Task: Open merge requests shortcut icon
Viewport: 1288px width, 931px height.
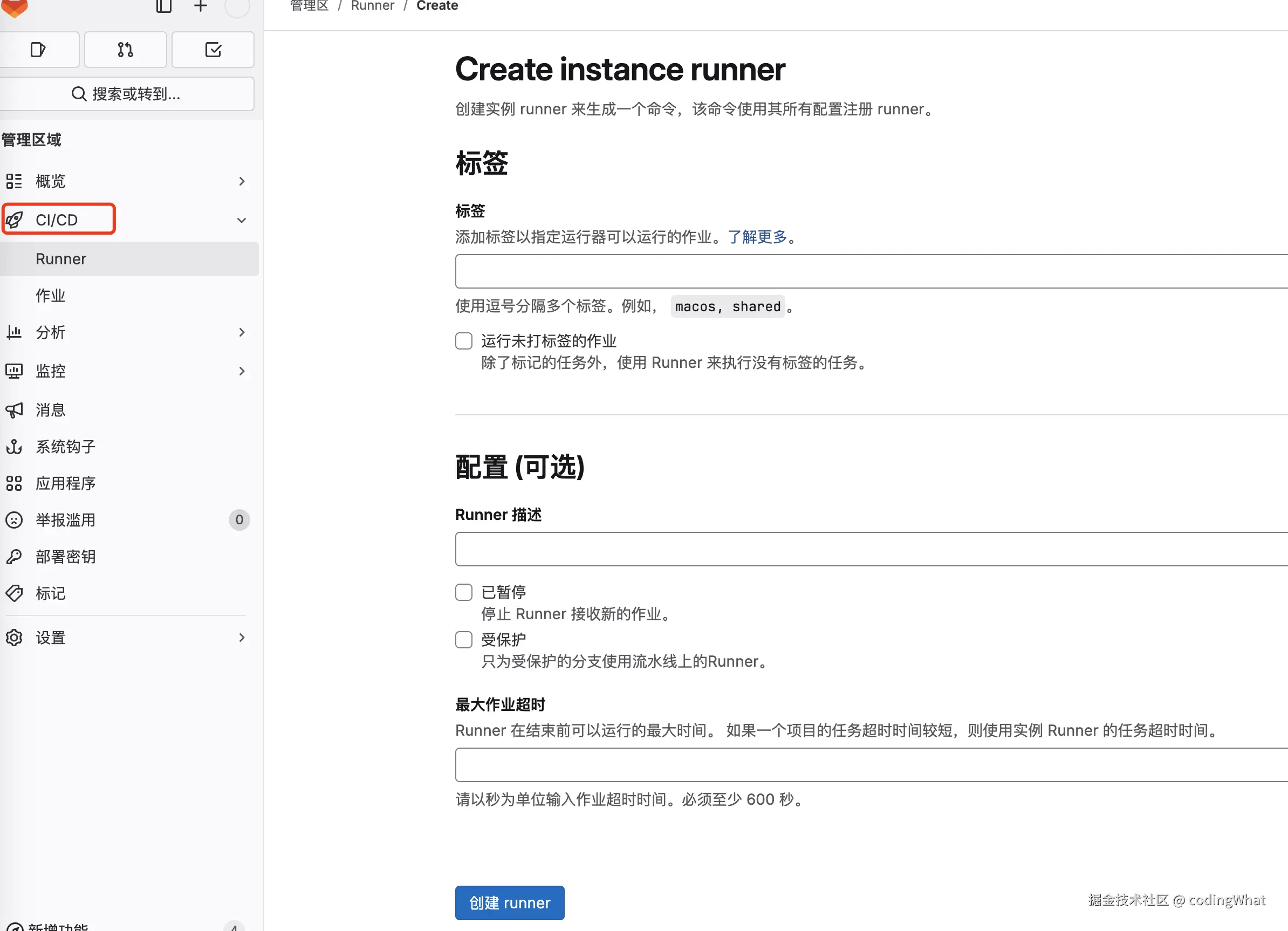Action: [x=126, y=50]
